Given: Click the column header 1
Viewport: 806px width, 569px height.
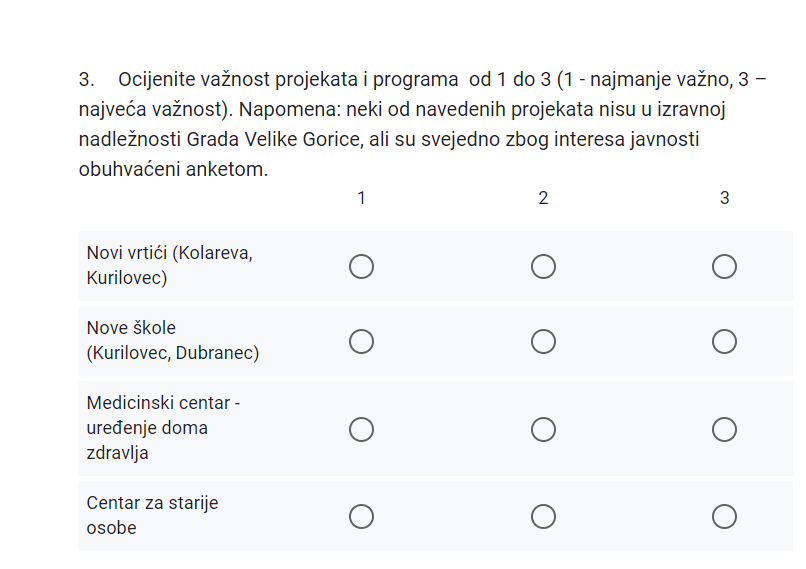Looking at the screenshot, I should [361, 198].
